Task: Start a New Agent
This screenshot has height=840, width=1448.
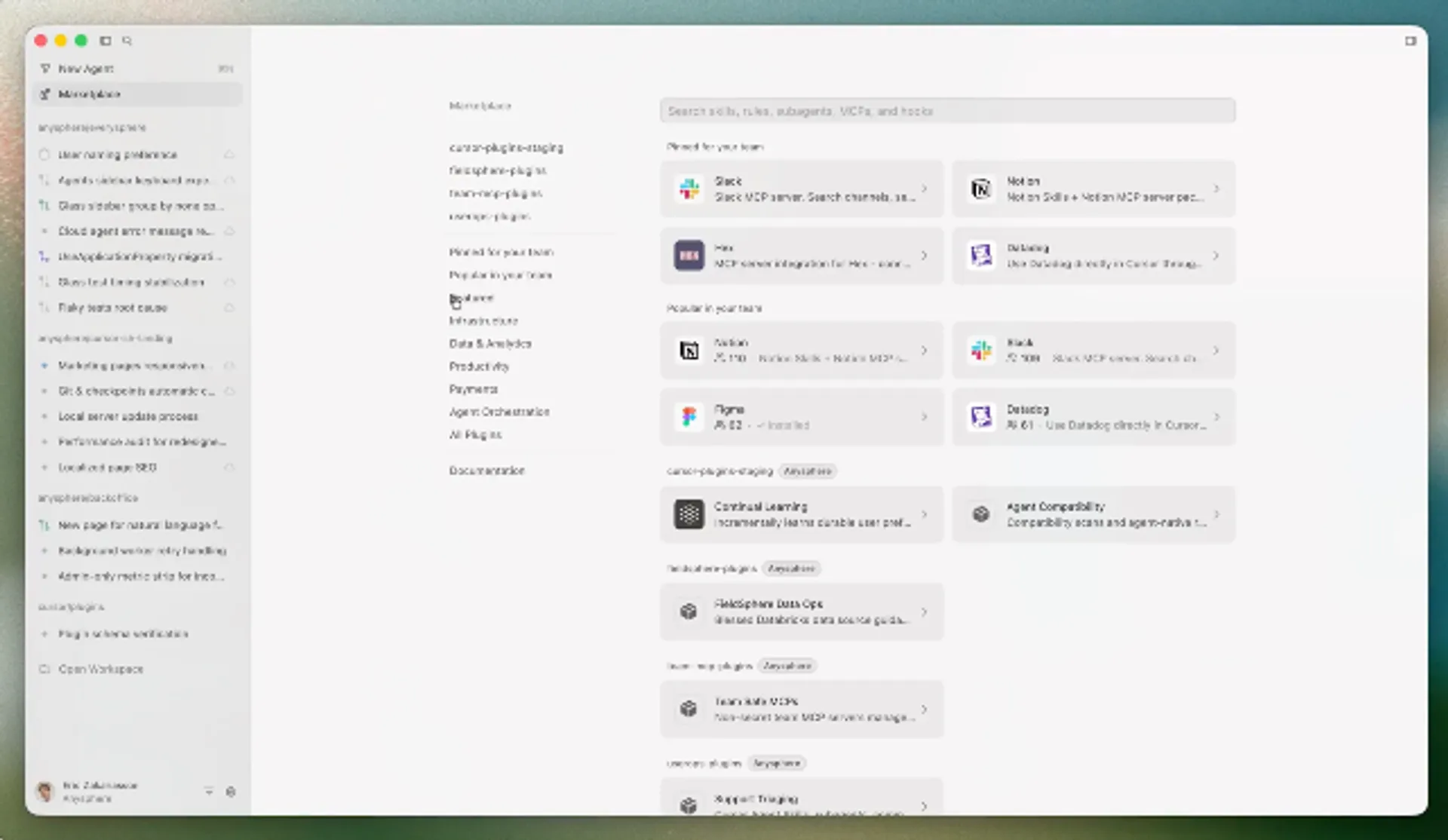Action: point(86,69)
